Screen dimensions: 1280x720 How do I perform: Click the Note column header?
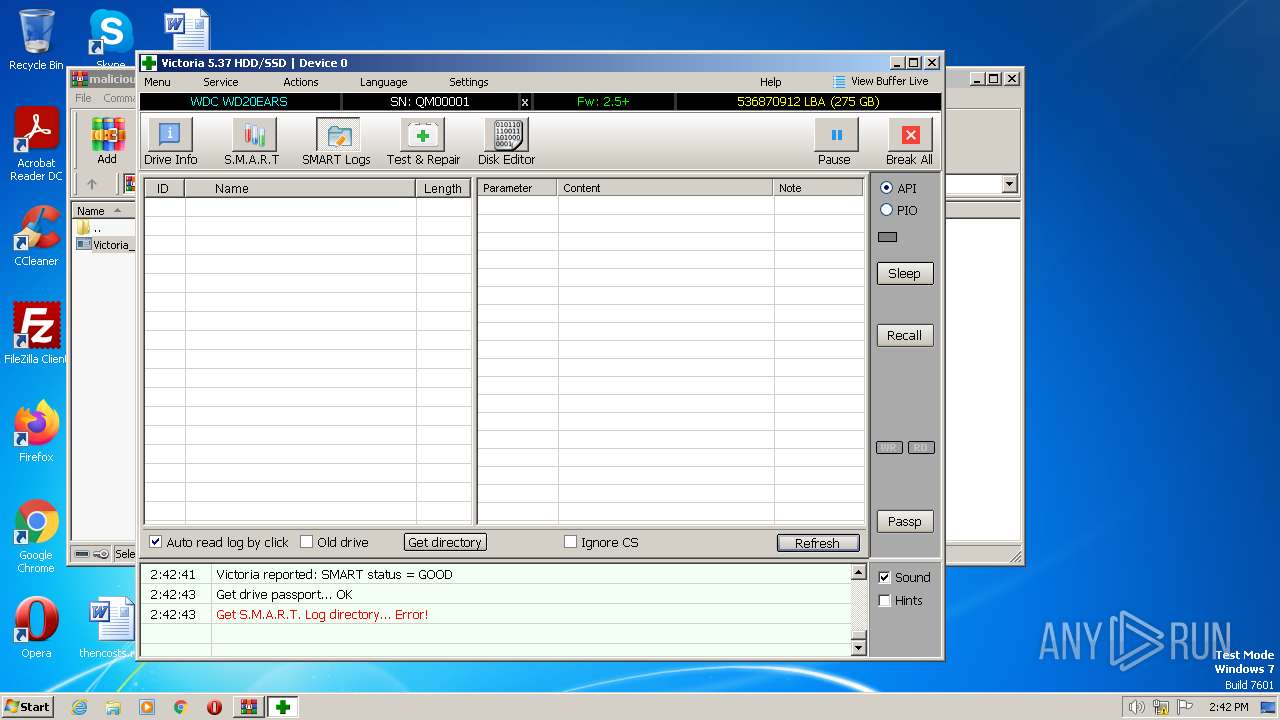[818, 188]
